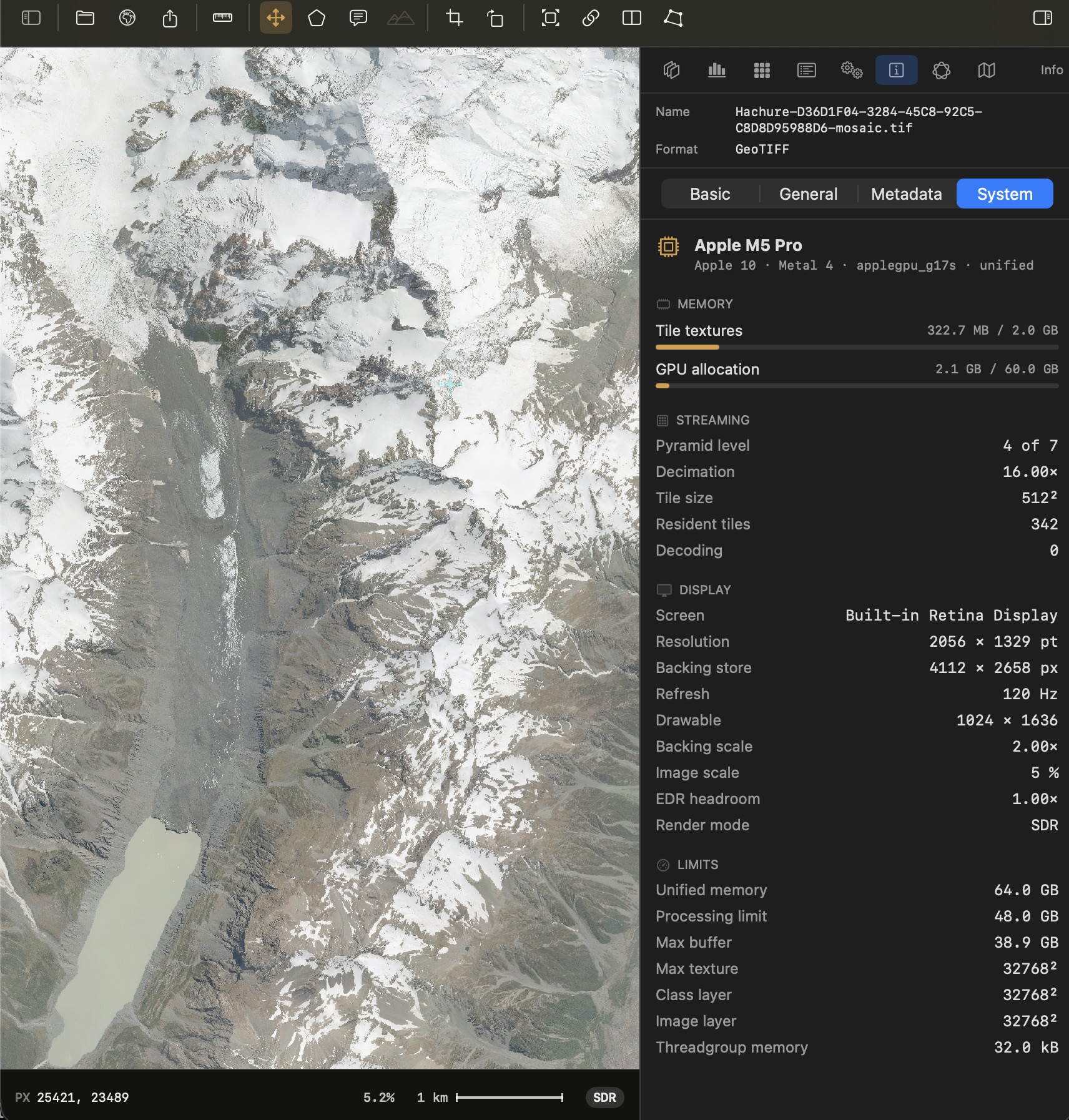Select the Info inspector icon
This screenshot has width=1069, height=1120.
[x=897, y=70]
